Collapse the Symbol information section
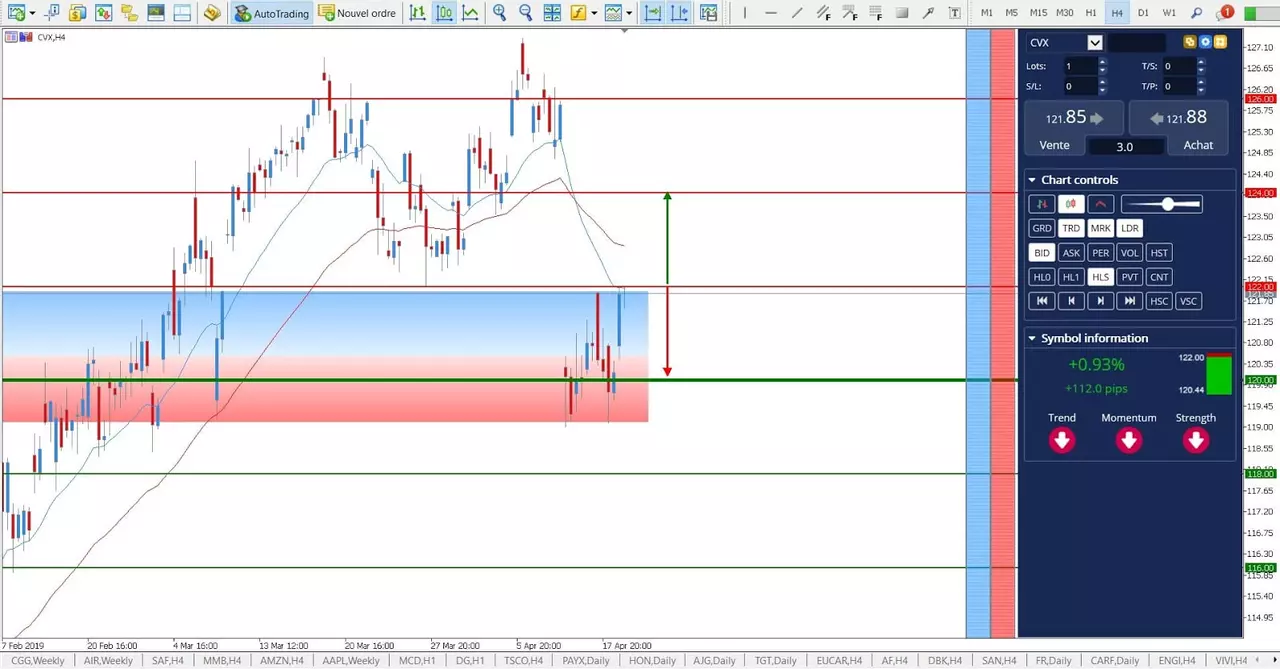Viewport: 1280px width, 669px height. [x=1032, y=338]
